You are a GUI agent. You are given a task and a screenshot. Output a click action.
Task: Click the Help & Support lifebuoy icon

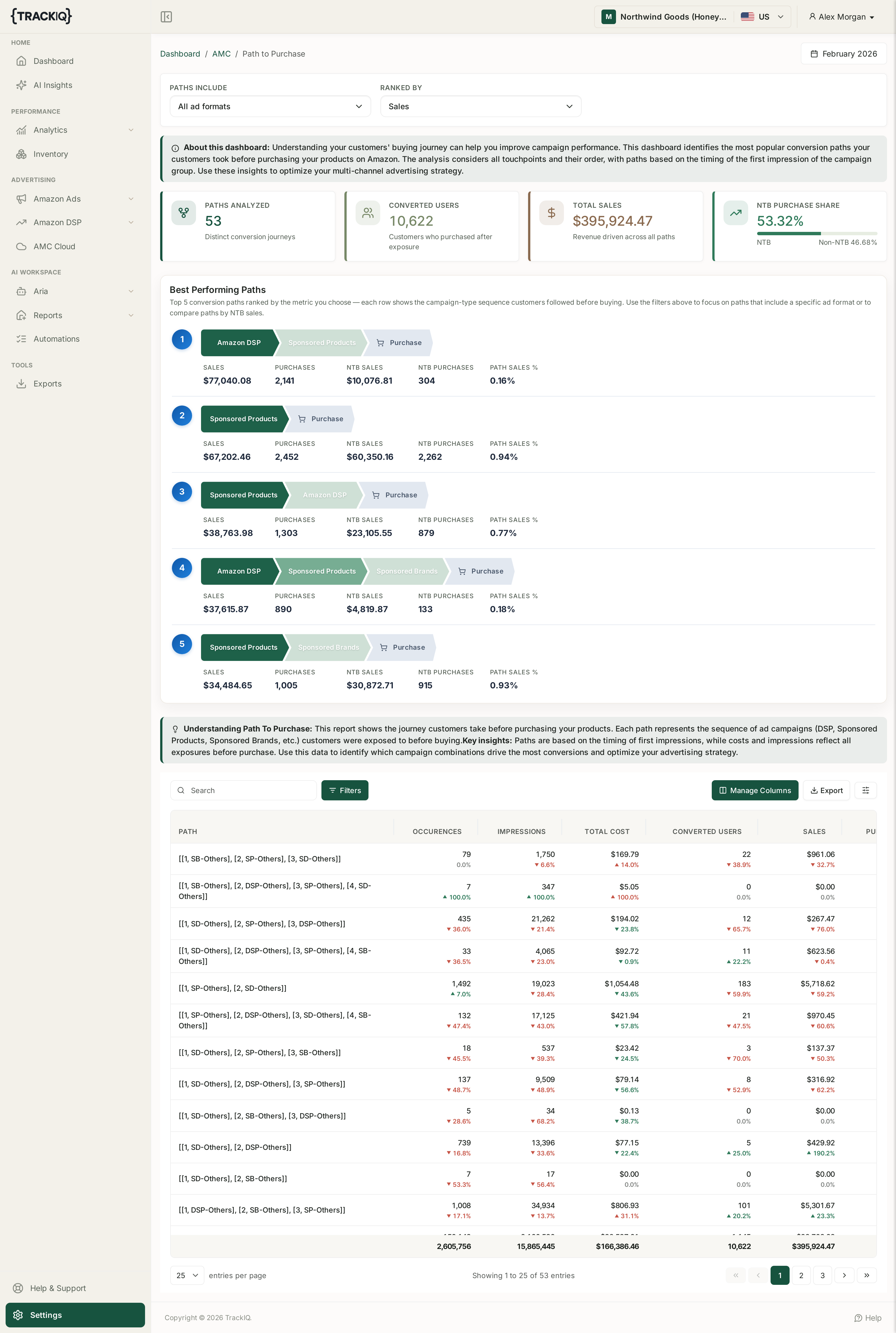click(18, 1288)
